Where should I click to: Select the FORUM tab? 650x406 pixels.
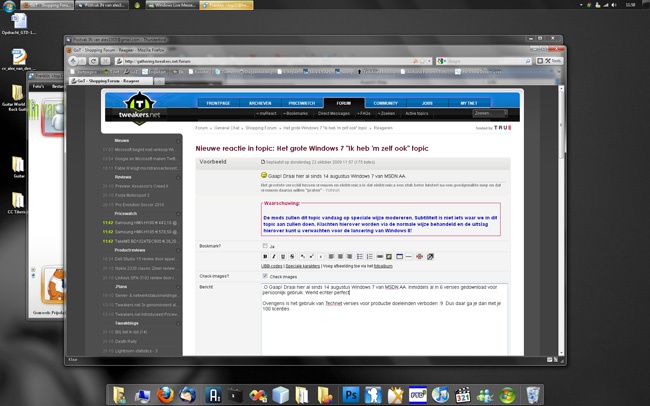(x=344, y=103)
